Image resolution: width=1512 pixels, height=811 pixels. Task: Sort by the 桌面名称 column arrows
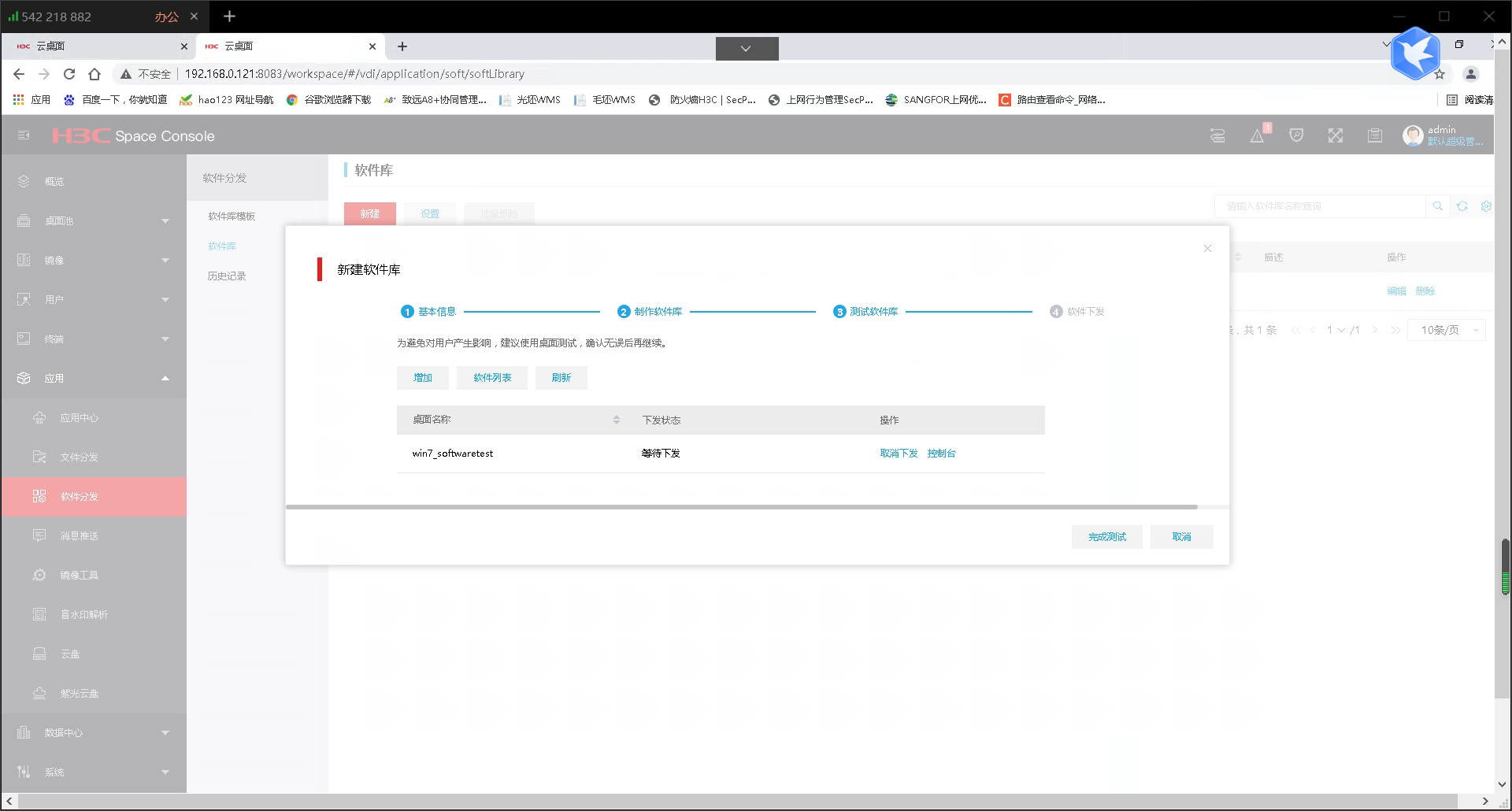click(617, 420)
